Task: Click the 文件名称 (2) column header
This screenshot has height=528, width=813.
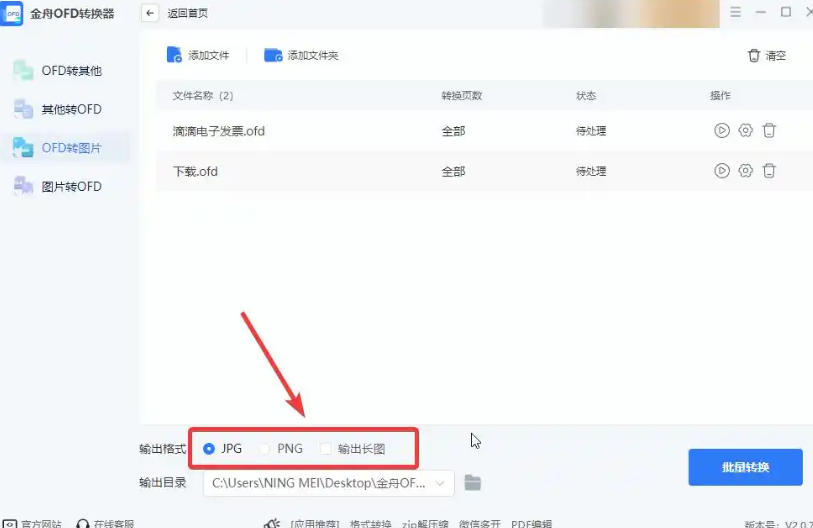Action: (x=203, y=95)
